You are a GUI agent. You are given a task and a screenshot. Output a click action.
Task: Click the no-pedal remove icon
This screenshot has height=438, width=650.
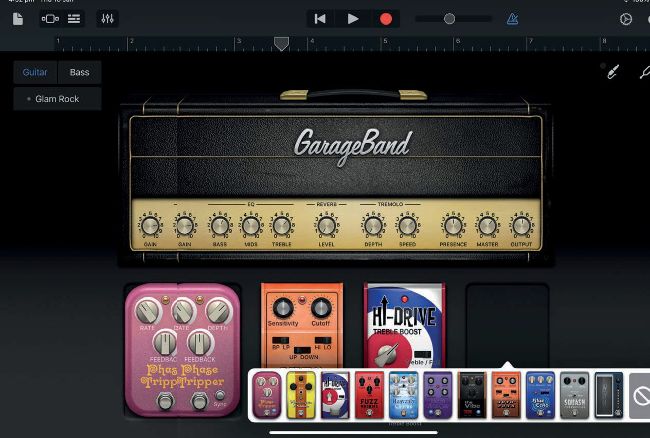(640, 396)
